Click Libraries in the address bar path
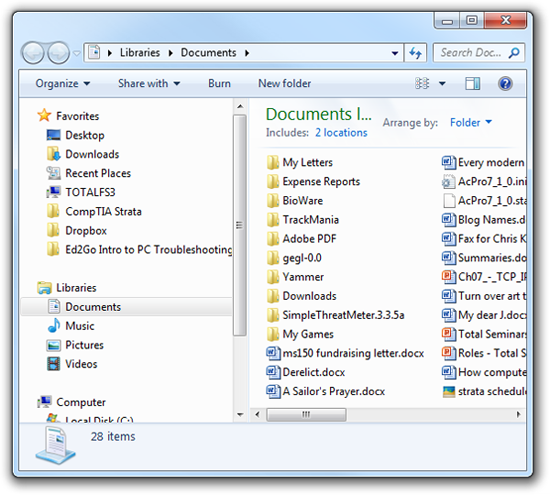 [140, 53]
